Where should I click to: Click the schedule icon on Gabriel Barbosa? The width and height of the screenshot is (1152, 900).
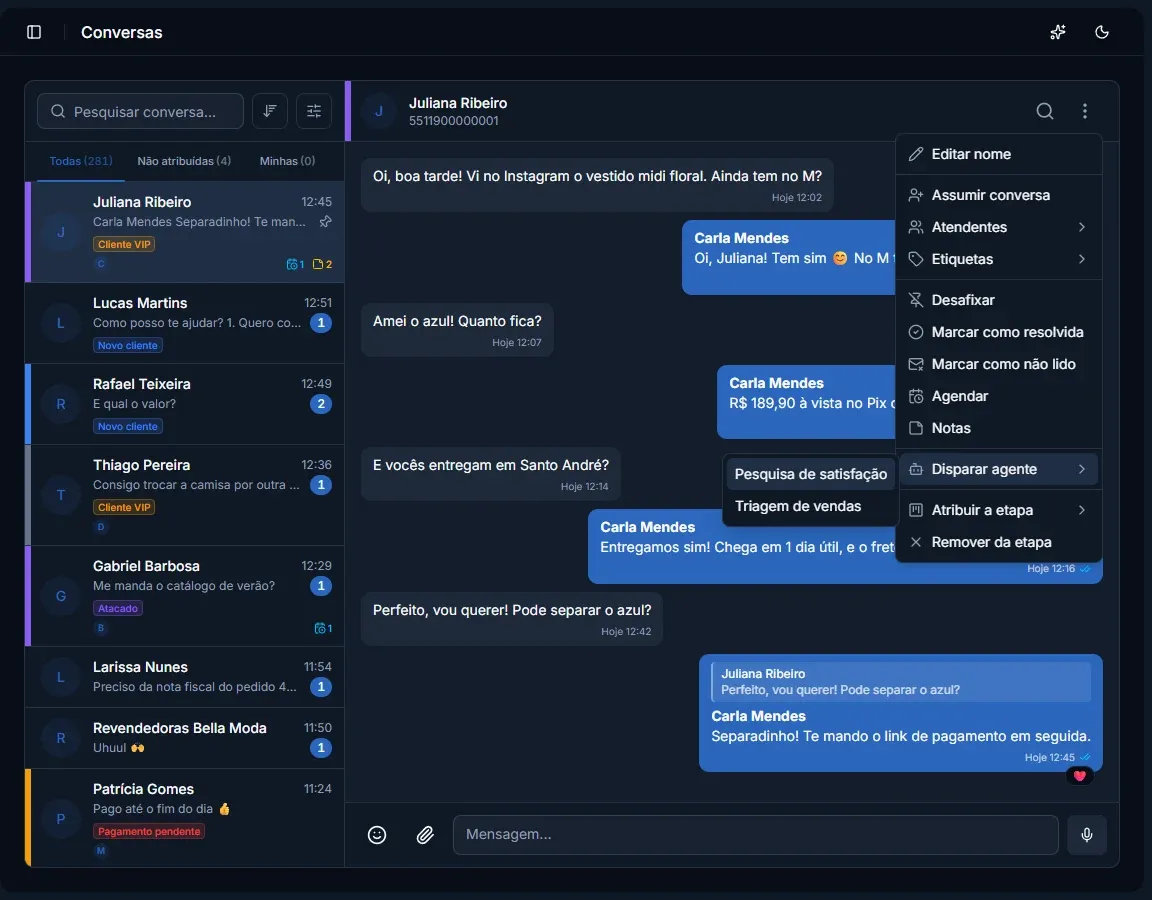pyautogui.click(x=323, y=628)
